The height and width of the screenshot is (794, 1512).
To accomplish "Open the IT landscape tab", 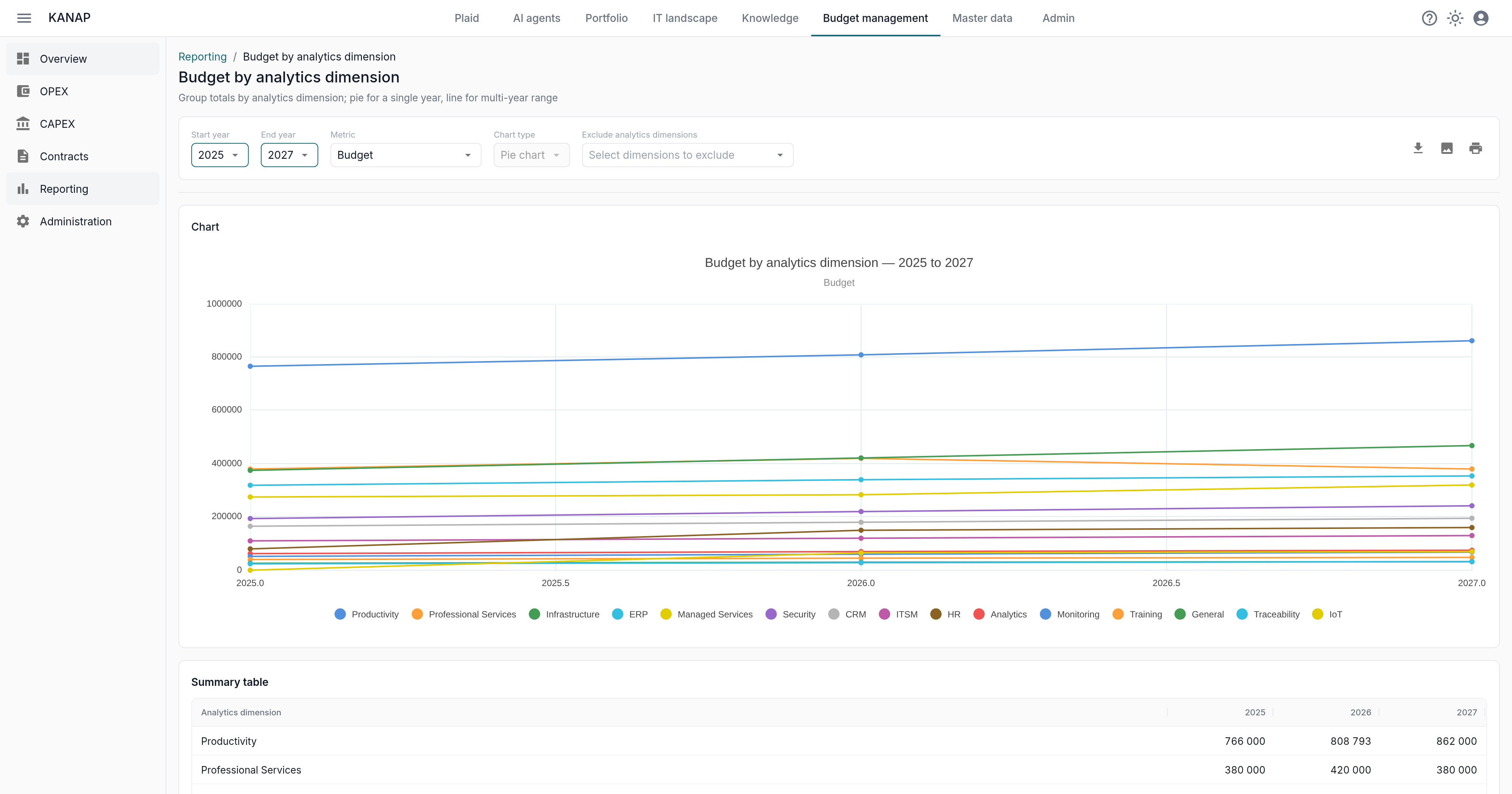I will coord(685,18).
